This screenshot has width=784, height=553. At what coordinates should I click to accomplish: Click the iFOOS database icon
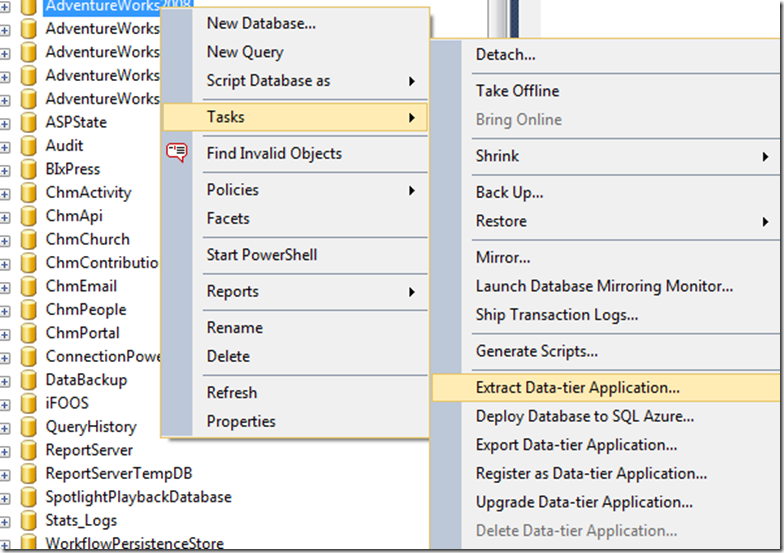(30, 404)
